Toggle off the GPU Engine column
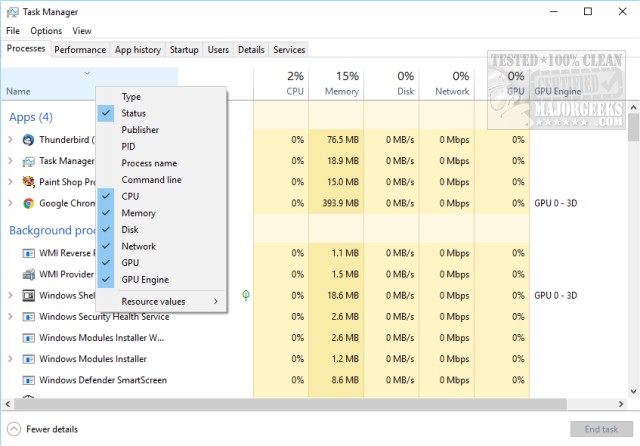This screenshot has width=640, height=446. click(x=144, y=280)
